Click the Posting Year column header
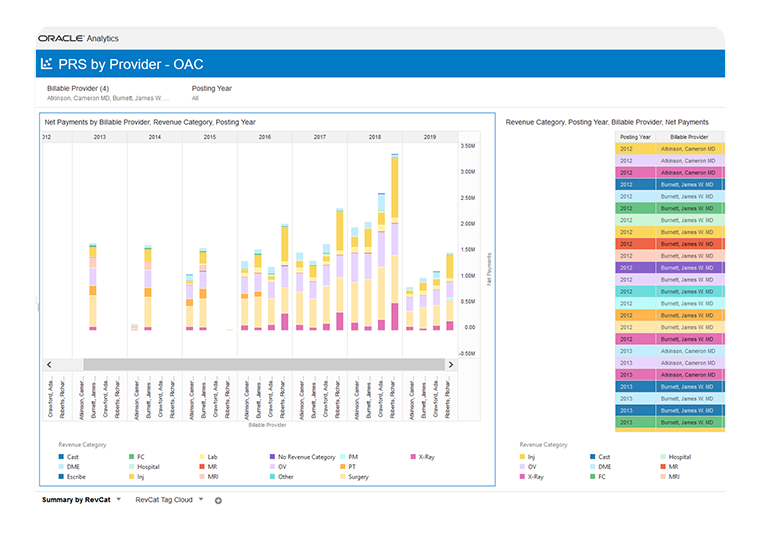 click(636, 136)
